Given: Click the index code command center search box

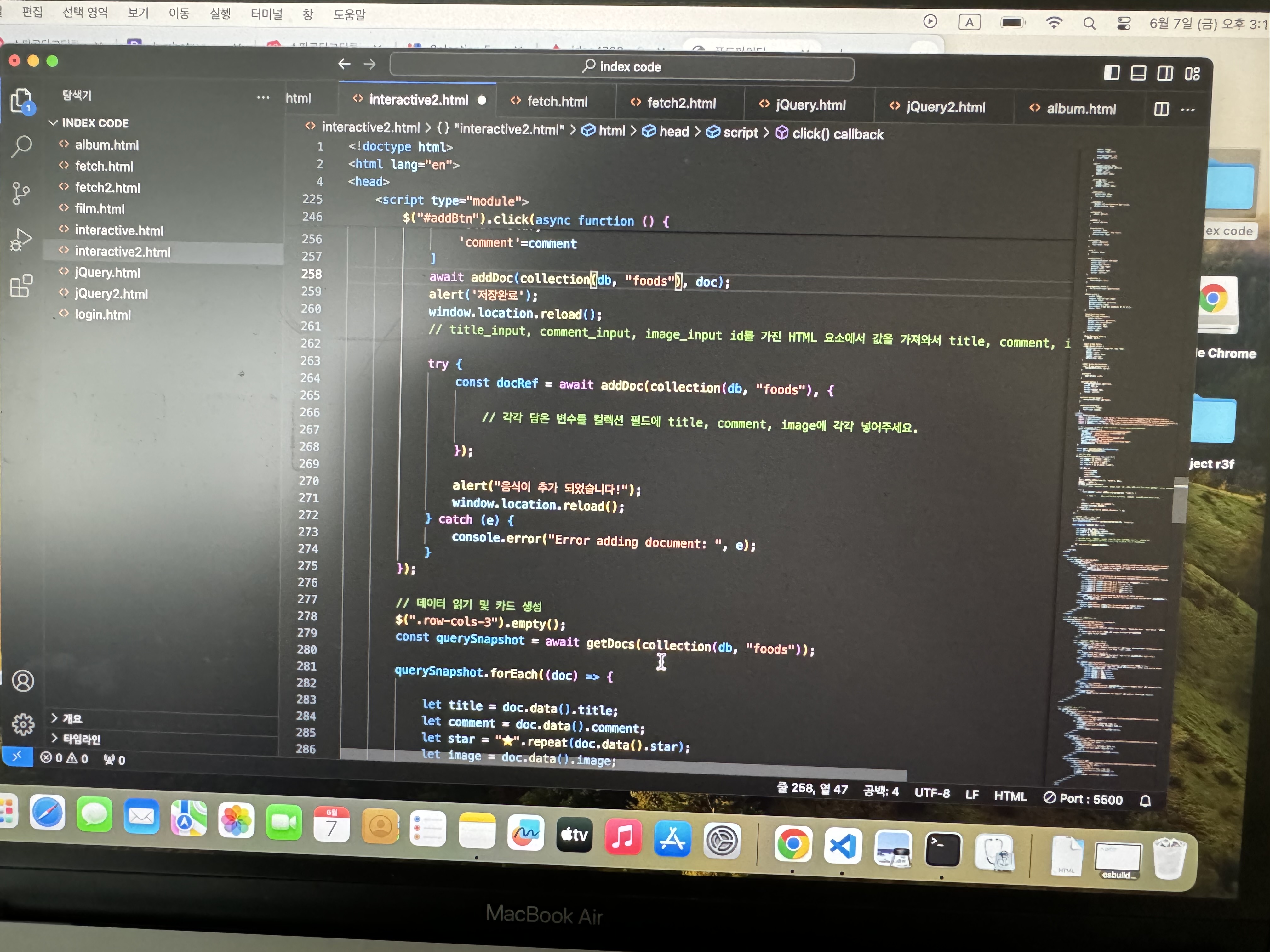Looking at the screenshot, I should pyautogui.click(x=622, y=67).
